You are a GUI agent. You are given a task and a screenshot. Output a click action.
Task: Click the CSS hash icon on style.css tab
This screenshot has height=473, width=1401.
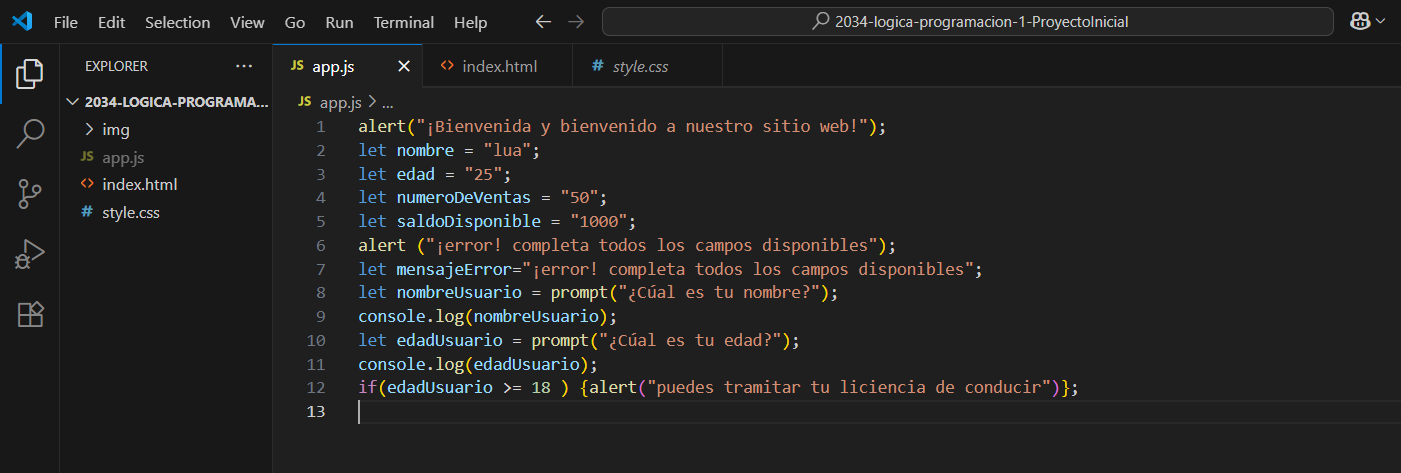click(x=598, y=66)
